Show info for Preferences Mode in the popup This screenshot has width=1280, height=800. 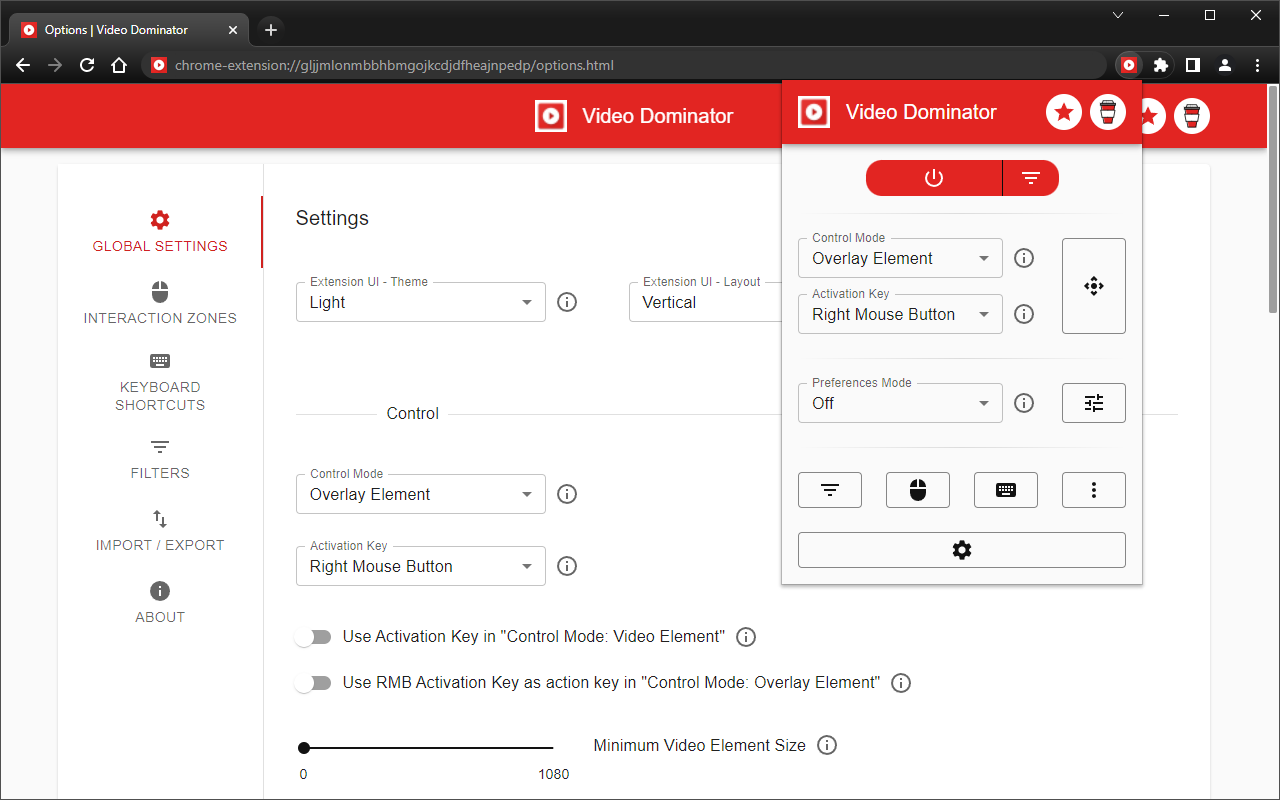coord(1024,403)
